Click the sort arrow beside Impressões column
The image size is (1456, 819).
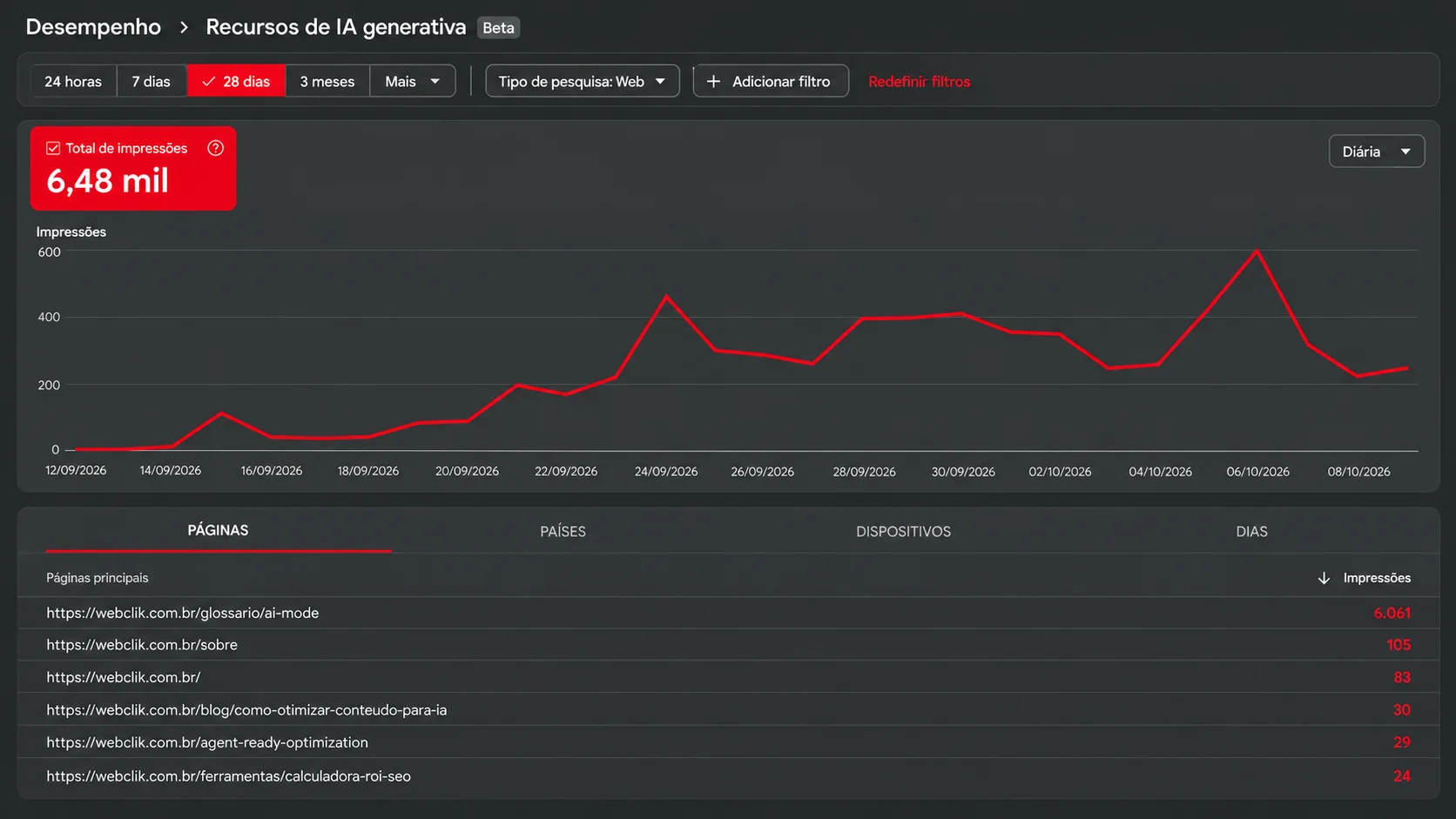(x=1324, y=578)
